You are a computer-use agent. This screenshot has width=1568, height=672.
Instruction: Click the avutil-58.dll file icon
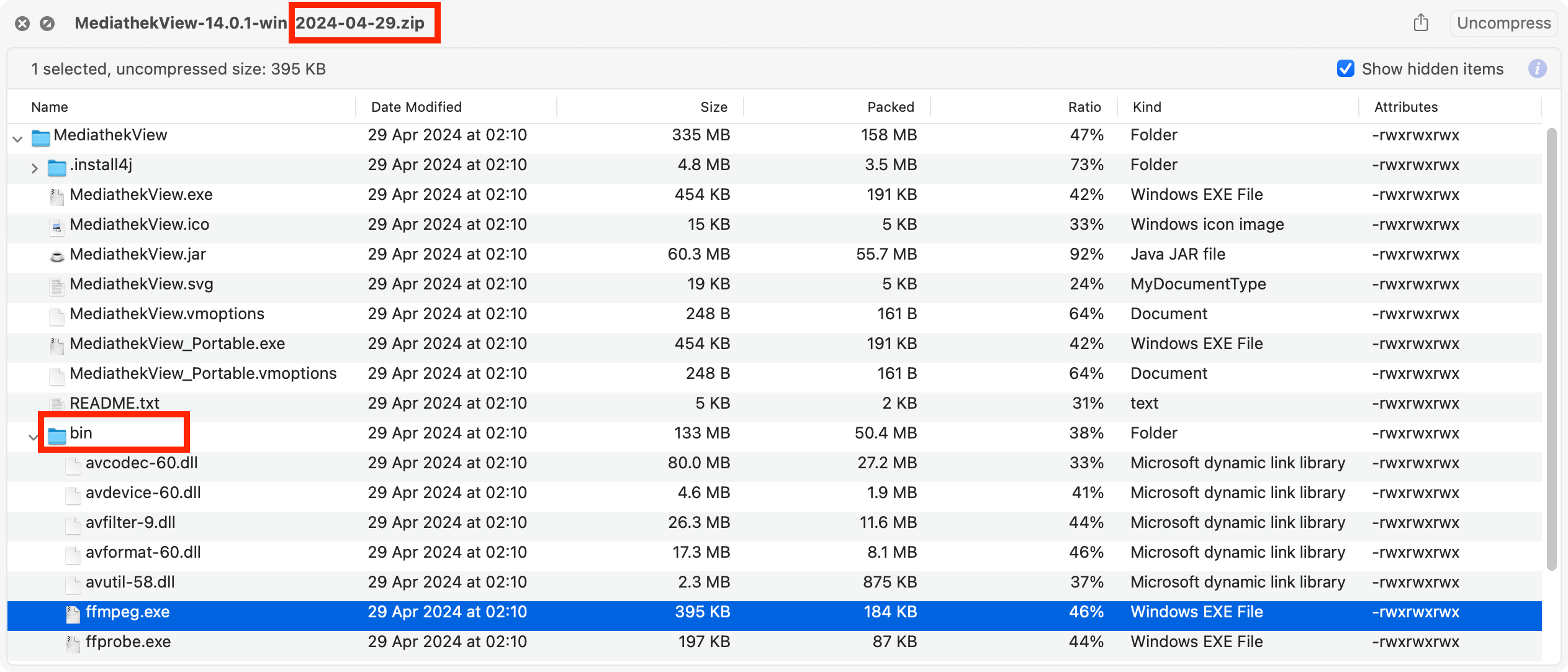[x=73, y=584]
